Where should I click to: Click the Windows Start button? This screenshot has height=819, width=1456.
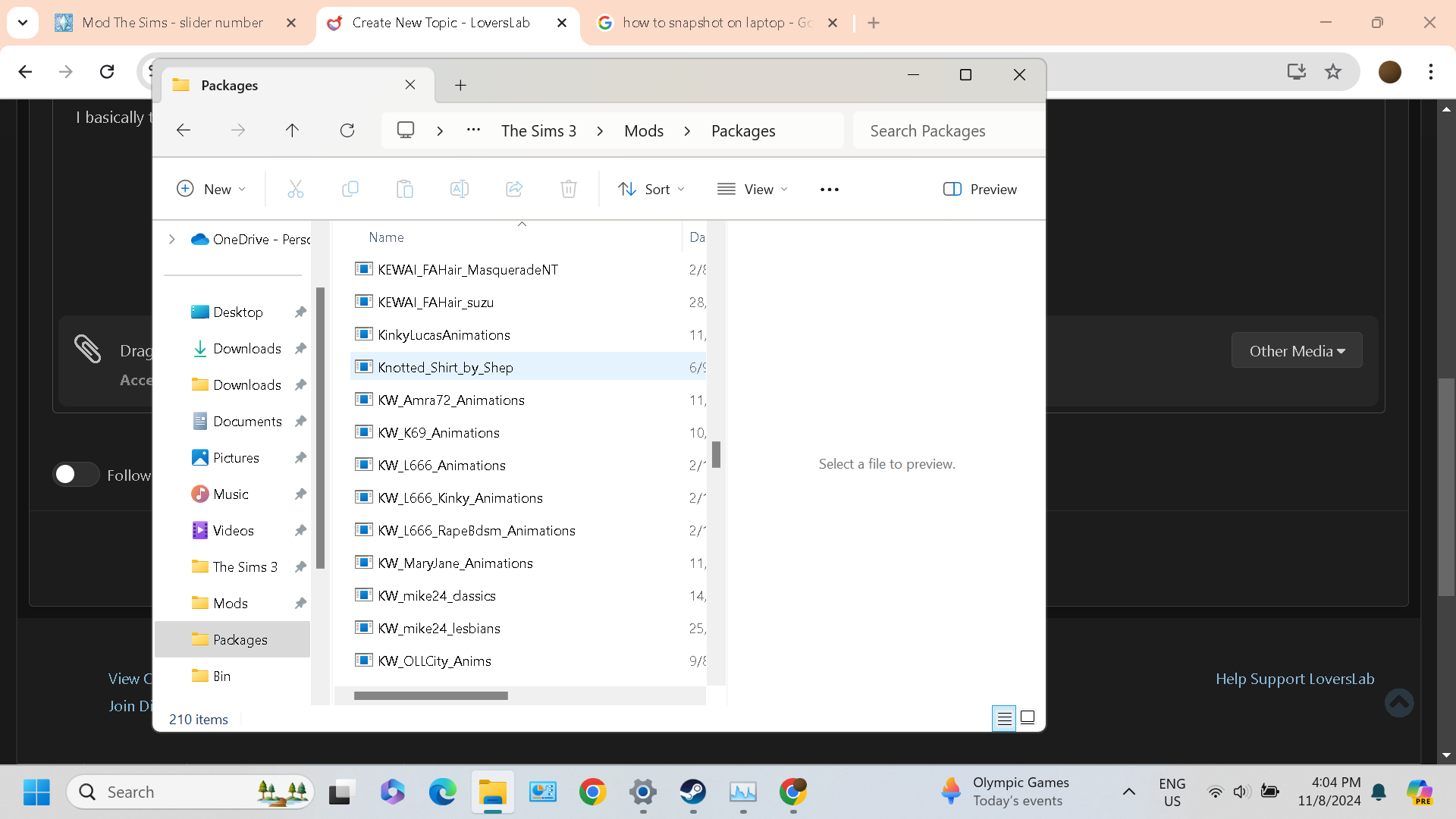36,792
